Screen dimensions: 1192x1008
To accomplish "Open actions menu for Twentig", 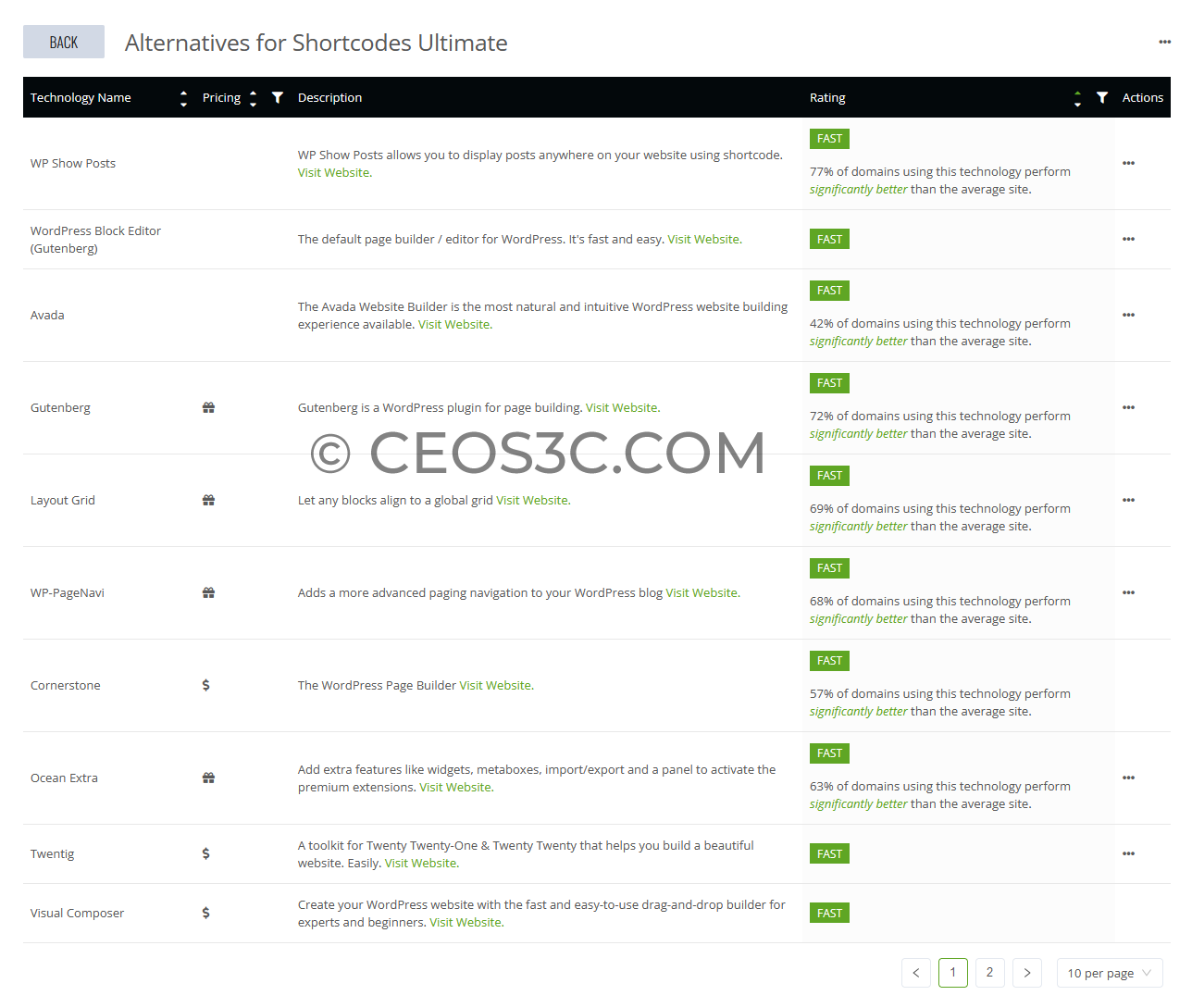I will pyautogui.click(x=1128, y=853).
